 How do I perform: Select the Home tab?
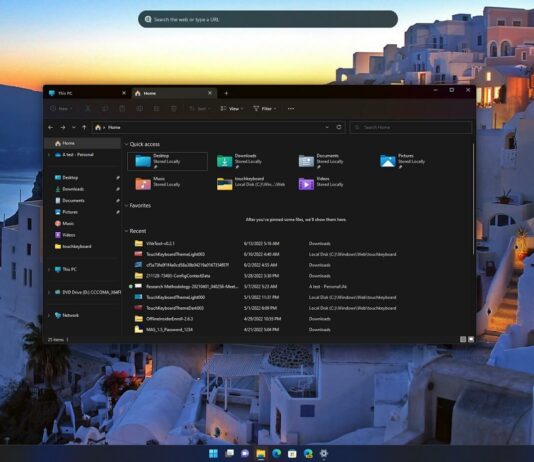(174, 93)
